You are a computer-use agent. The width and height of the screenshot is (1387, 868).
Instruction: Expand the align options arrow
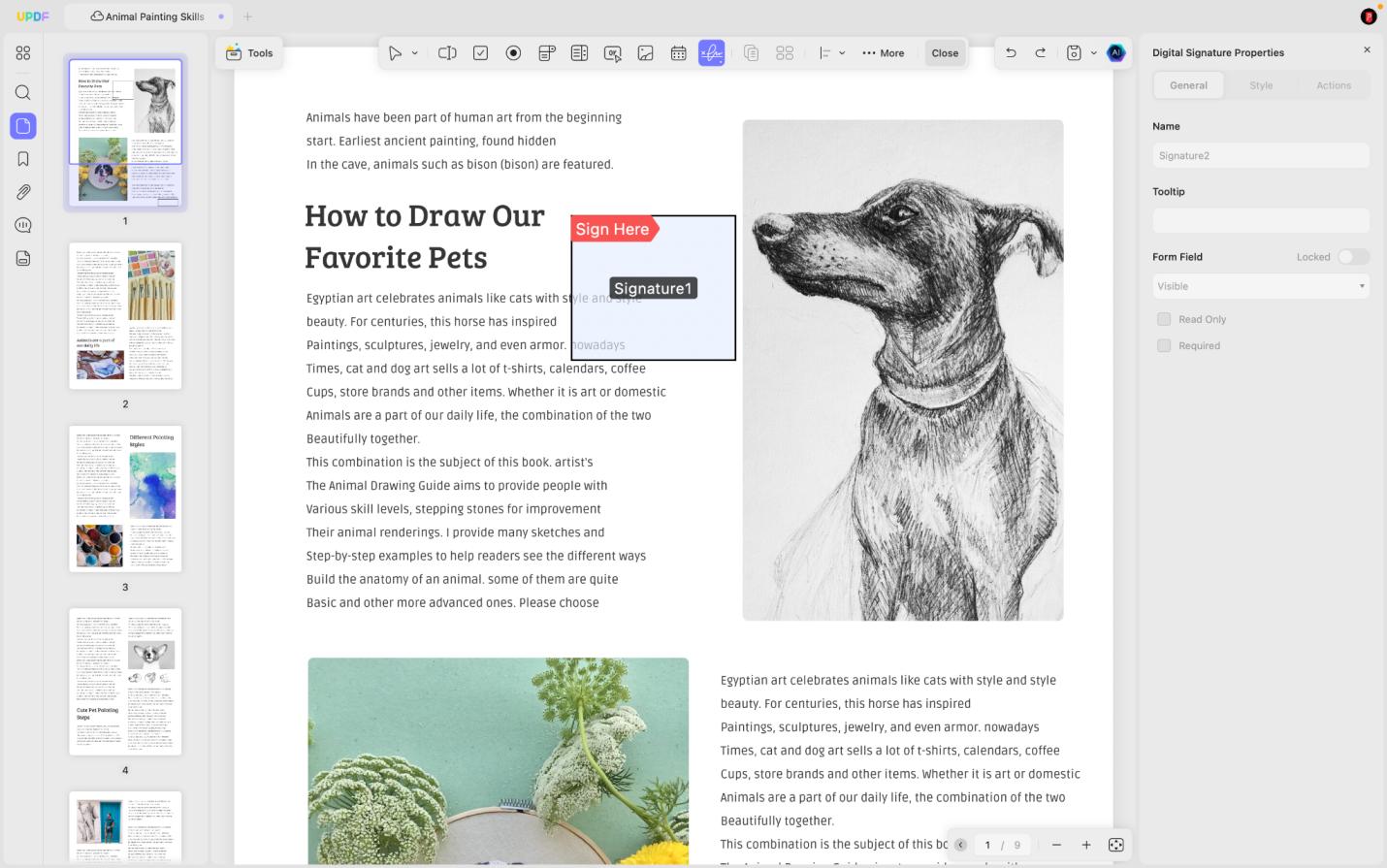coord(842,53)
